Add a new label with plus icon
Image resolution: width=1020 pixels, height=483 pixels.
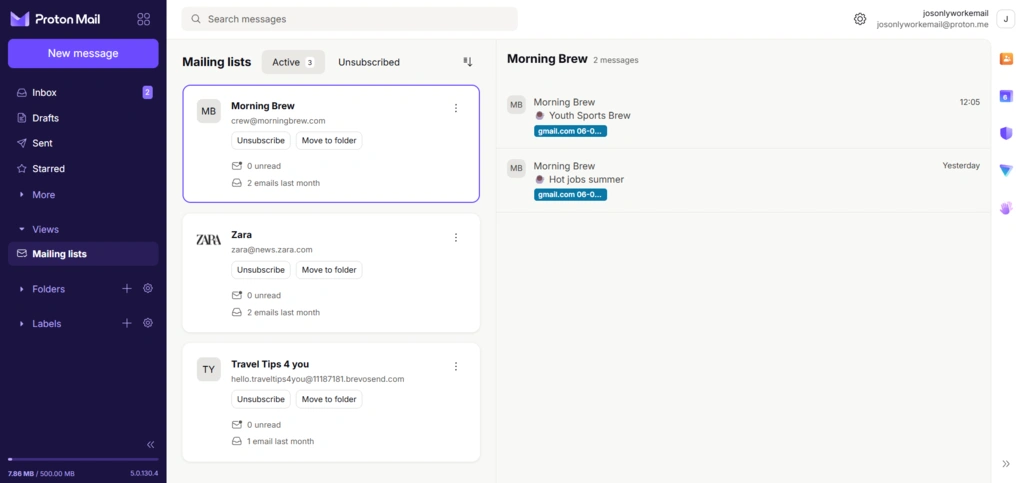[x=127, y=323]
